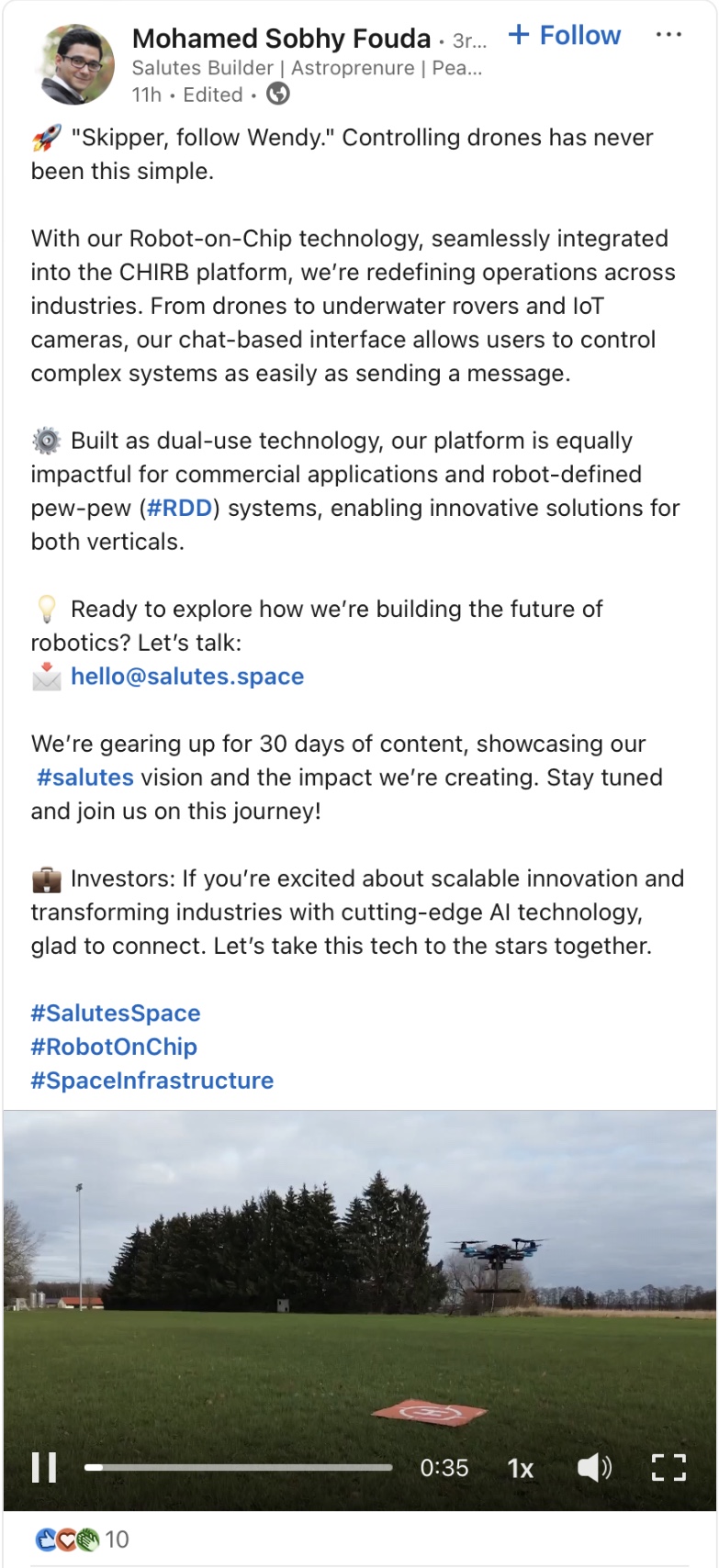The height and width of the screenshot is (1568, 719).
Task: Click the globe public visibility icon
Action: (x=278, y=94)
